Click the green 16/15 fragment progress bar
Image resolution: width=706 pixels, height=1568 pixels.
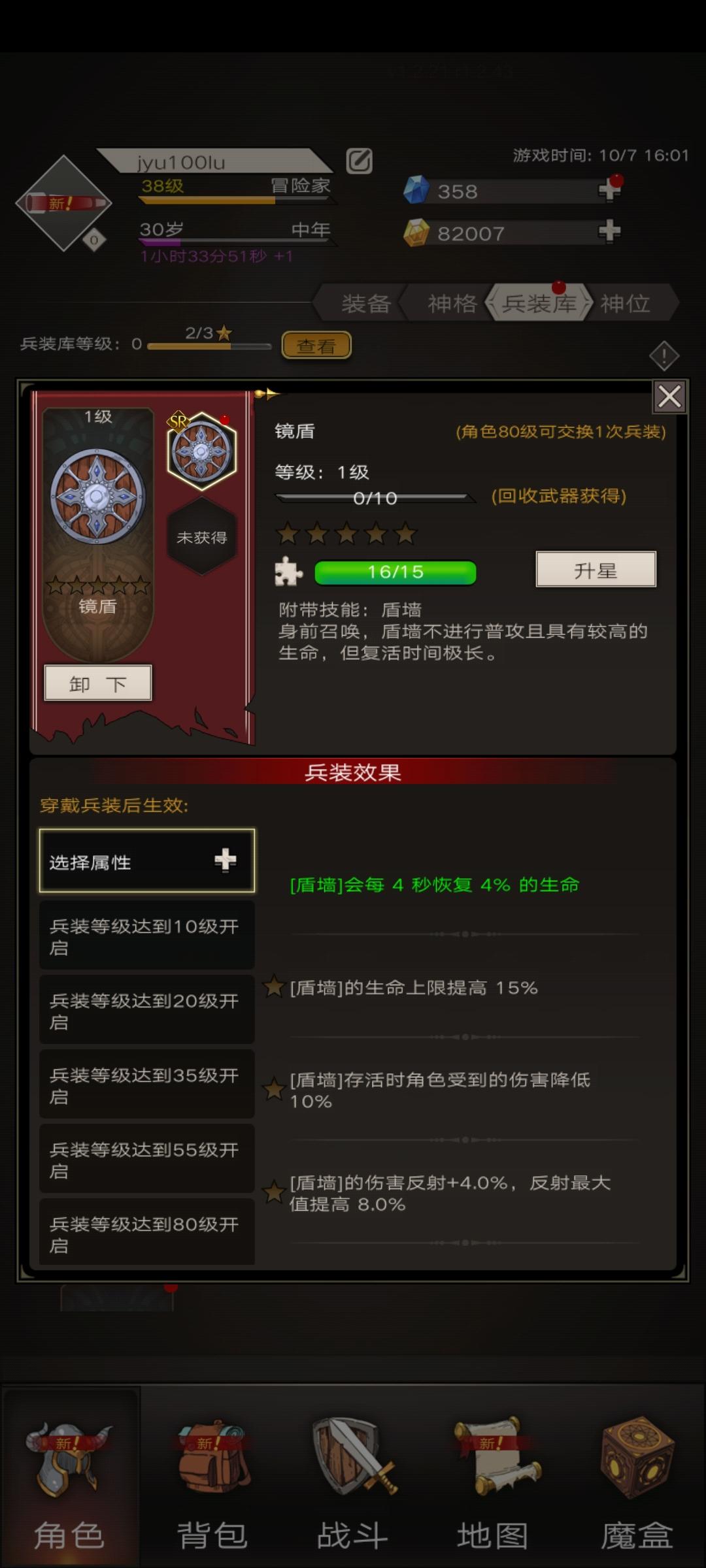[x=395, y=572]
